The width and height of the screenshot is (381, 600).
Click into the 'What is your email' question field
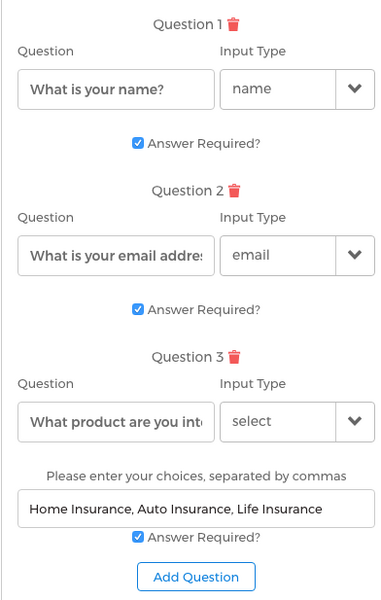pyautogui.click(x=116, y=256)
